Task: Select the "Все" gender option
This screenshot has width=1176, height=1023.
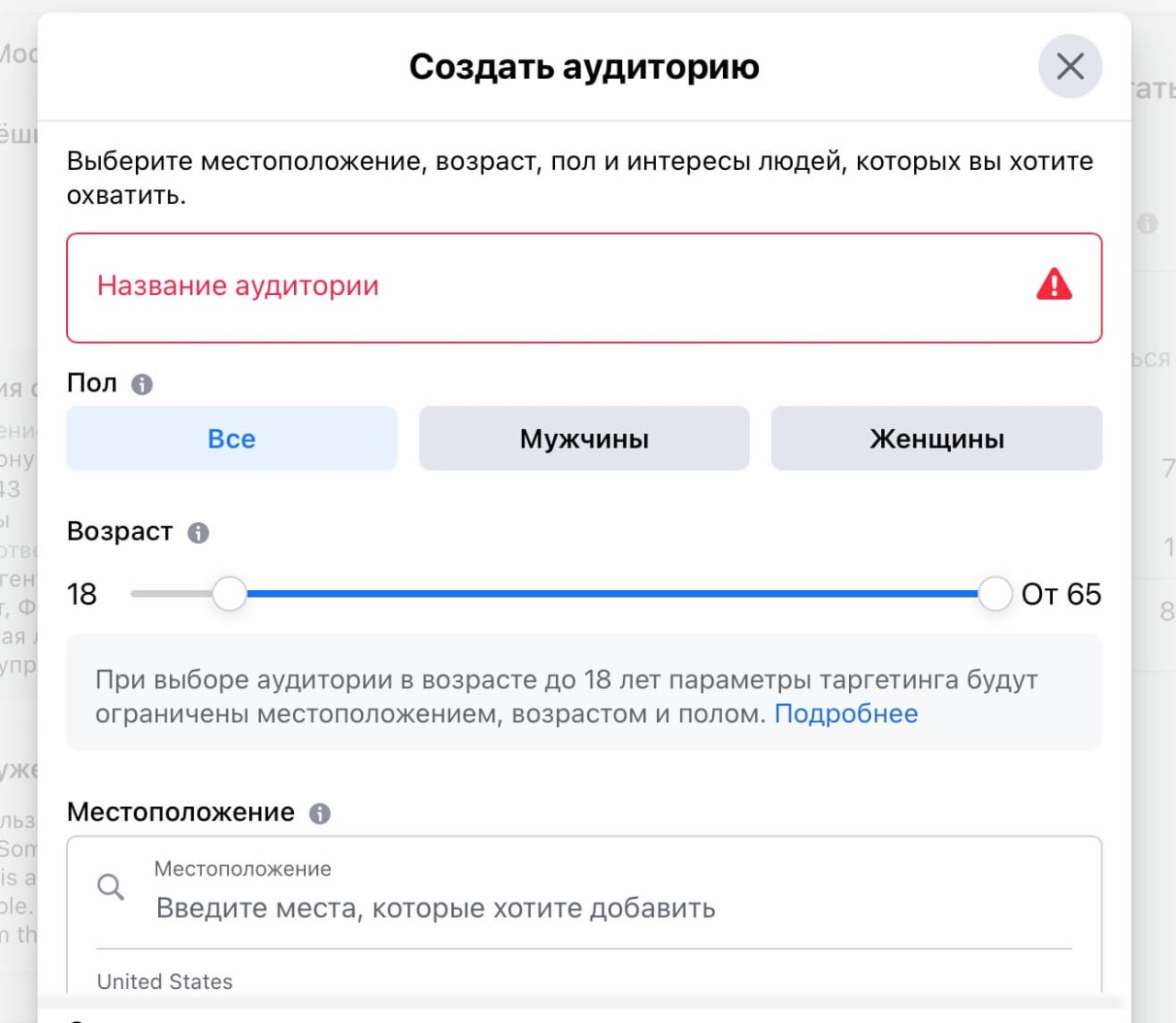Action: [x=231, y=438]
